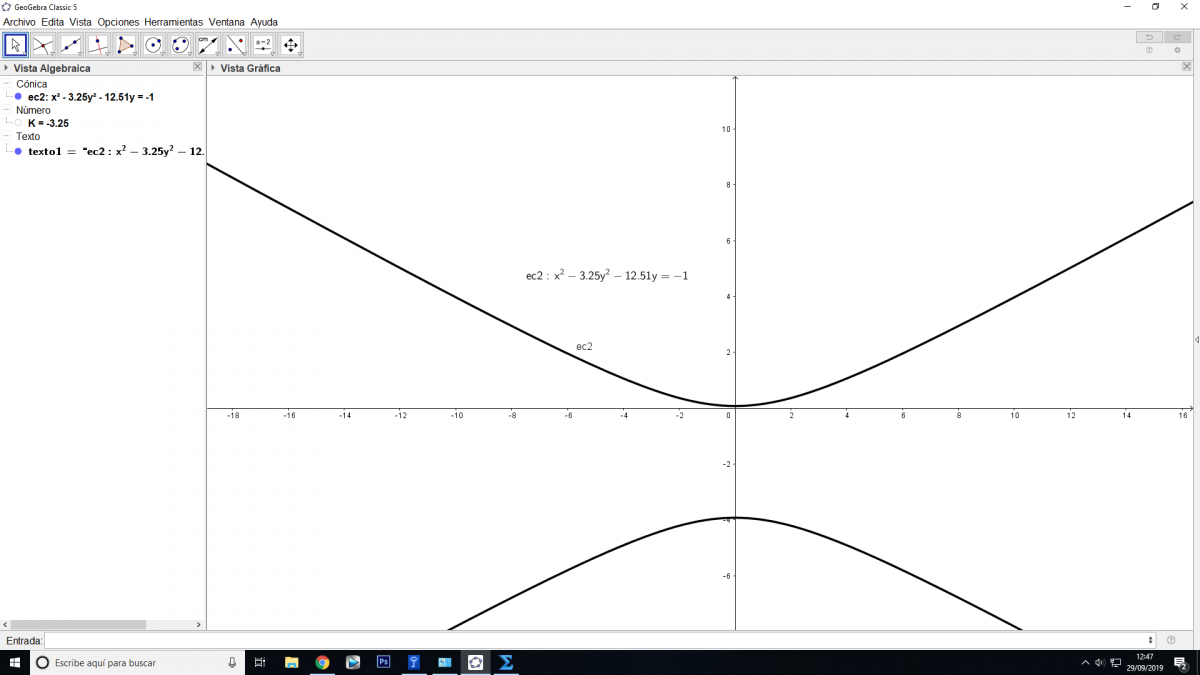The width and height of the screenshot is (1200, 675).
Task: Toggle visibility of conic ec2
Action: pyautogui.click(x=18, y=97)
